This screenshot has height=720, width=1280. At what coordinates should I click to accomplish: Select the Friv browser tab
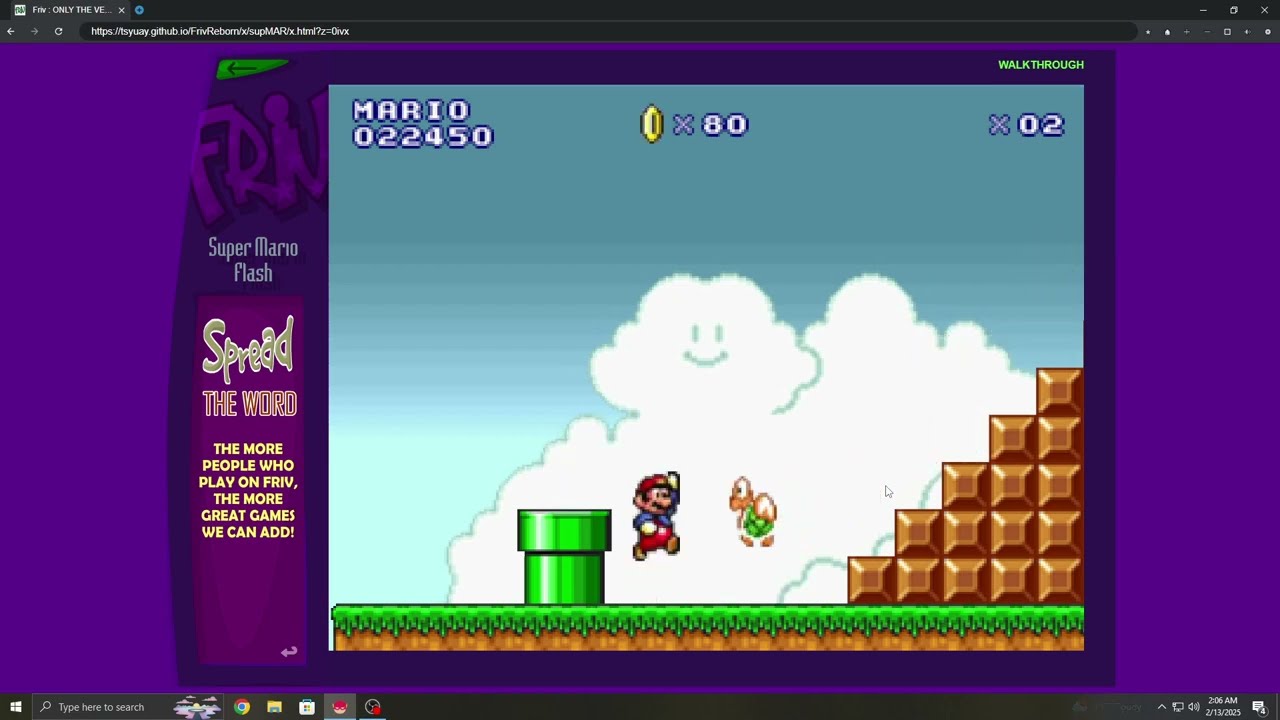[70, 10]
